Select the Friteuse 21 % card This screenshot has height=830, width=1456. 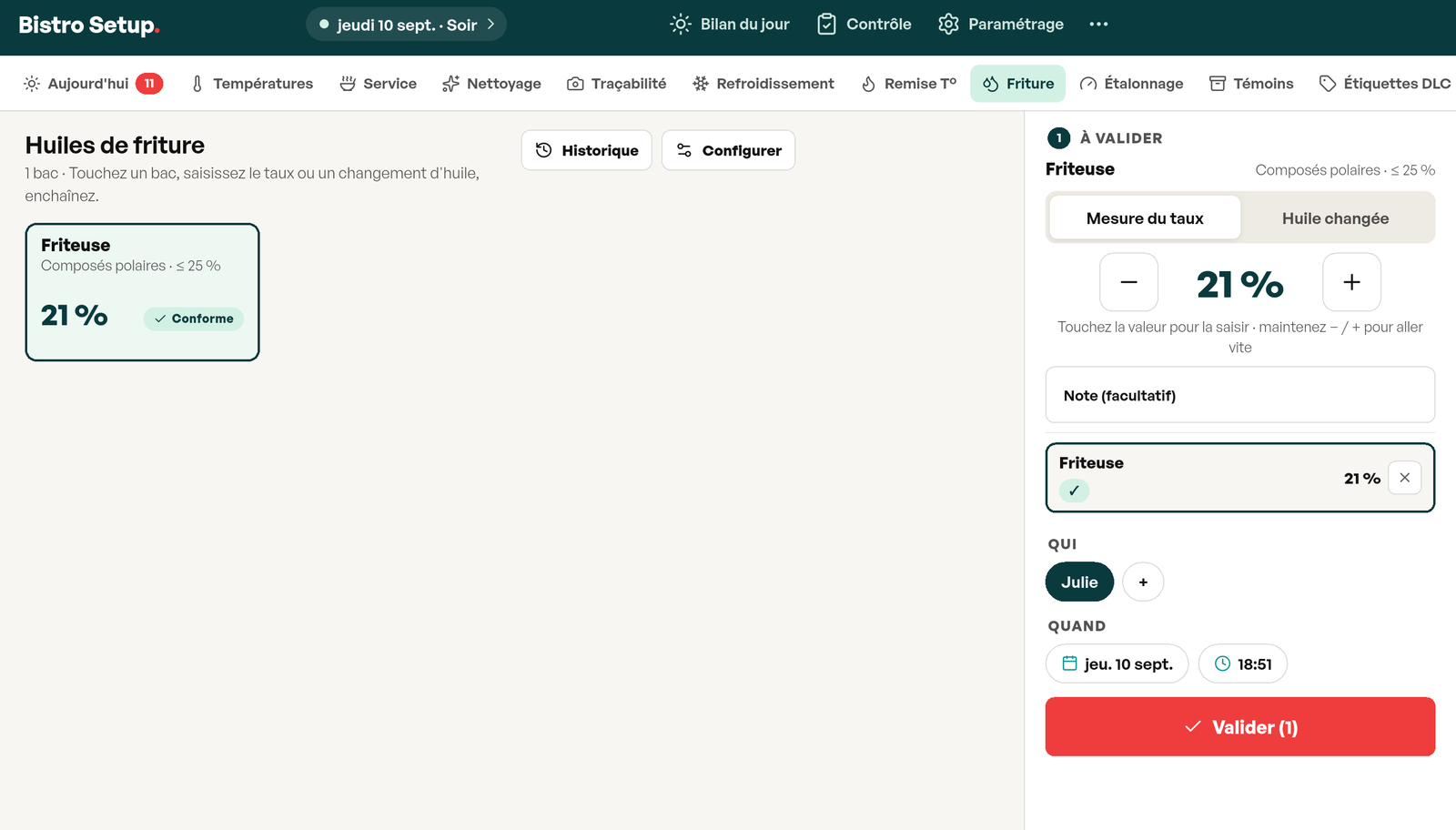[142, 292]
